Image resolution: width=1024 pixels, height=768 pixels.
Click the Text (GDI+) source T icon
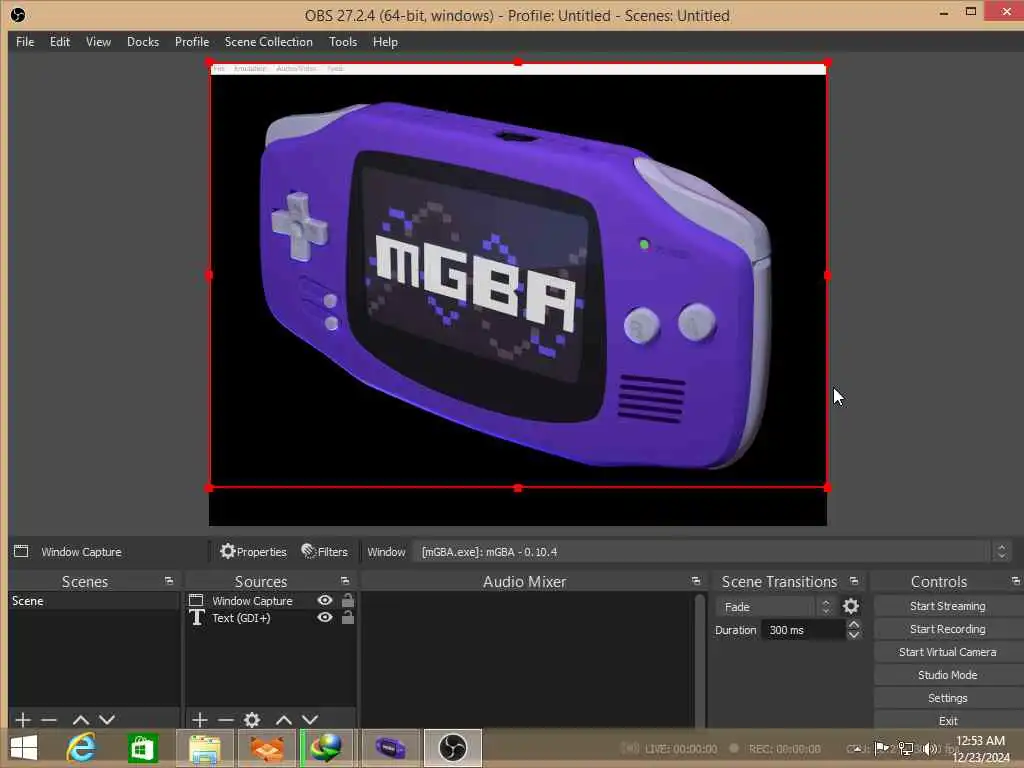(x=197, y=617)
